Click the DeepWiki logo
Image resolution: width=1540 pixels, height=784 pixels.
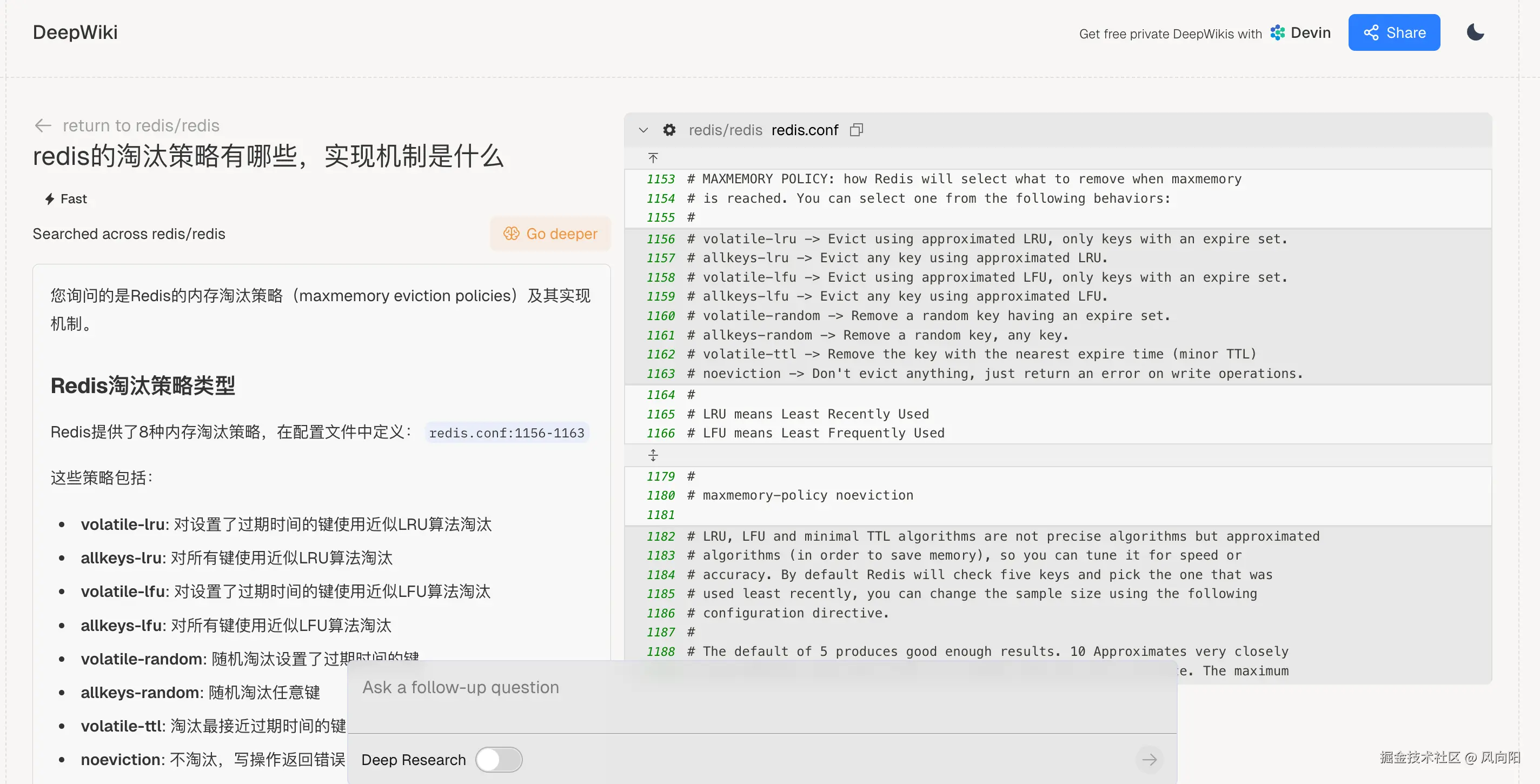coord(75,32)
